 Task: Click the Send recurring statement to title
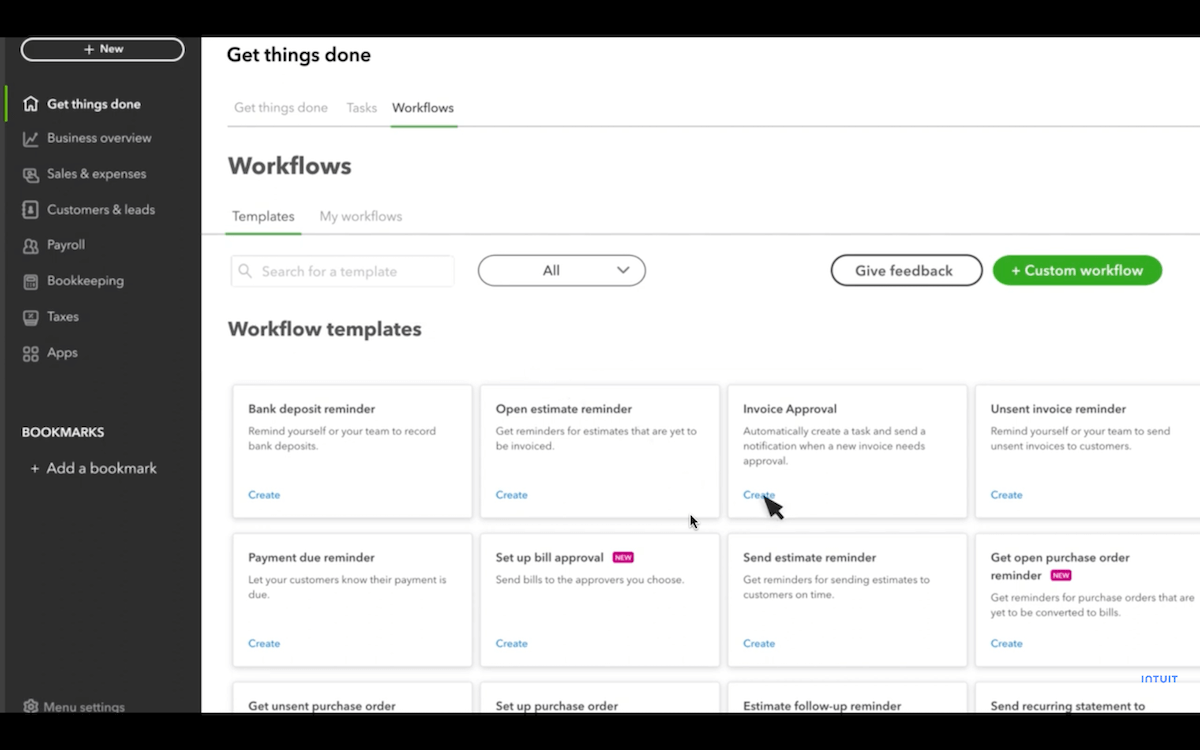(1068, 706)
